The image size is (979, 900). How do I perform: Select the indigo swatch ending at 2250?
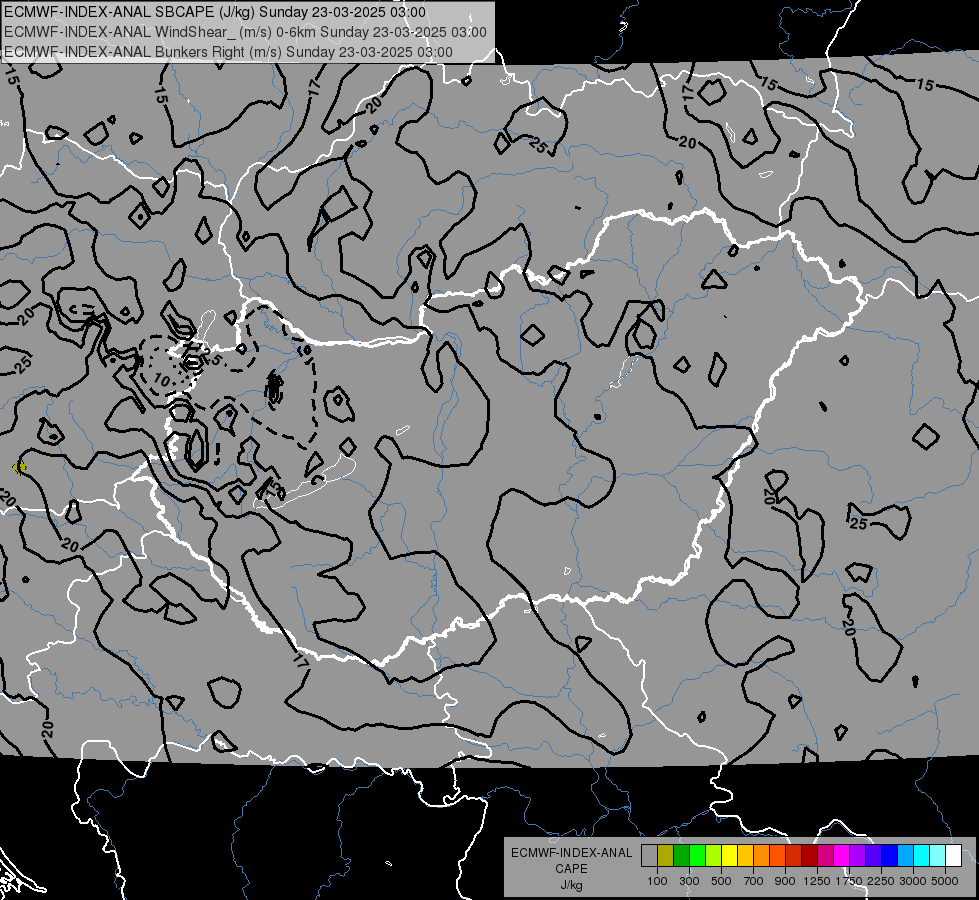pos(873,856)
